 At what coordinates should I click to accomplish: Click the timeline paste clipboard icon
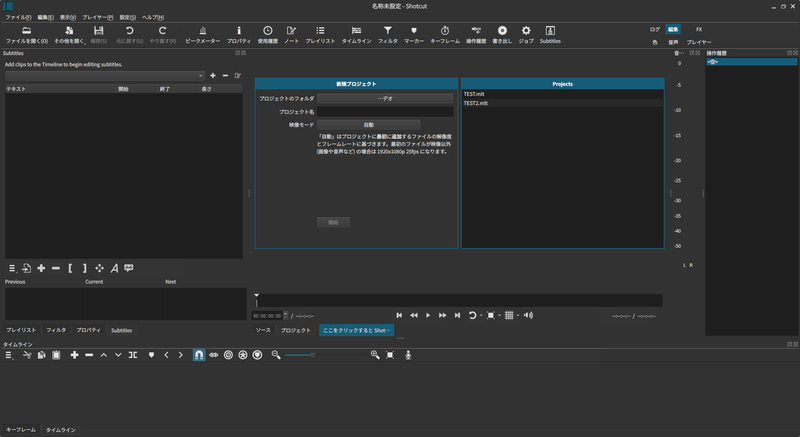[x=56, y=355]
